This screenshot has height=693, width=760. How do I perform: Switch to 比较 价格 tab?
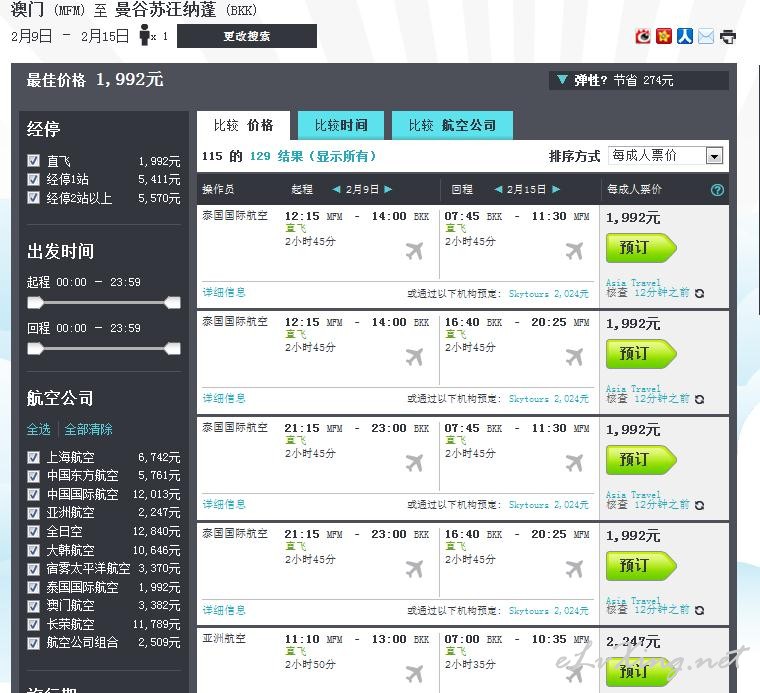pos(243,126)
